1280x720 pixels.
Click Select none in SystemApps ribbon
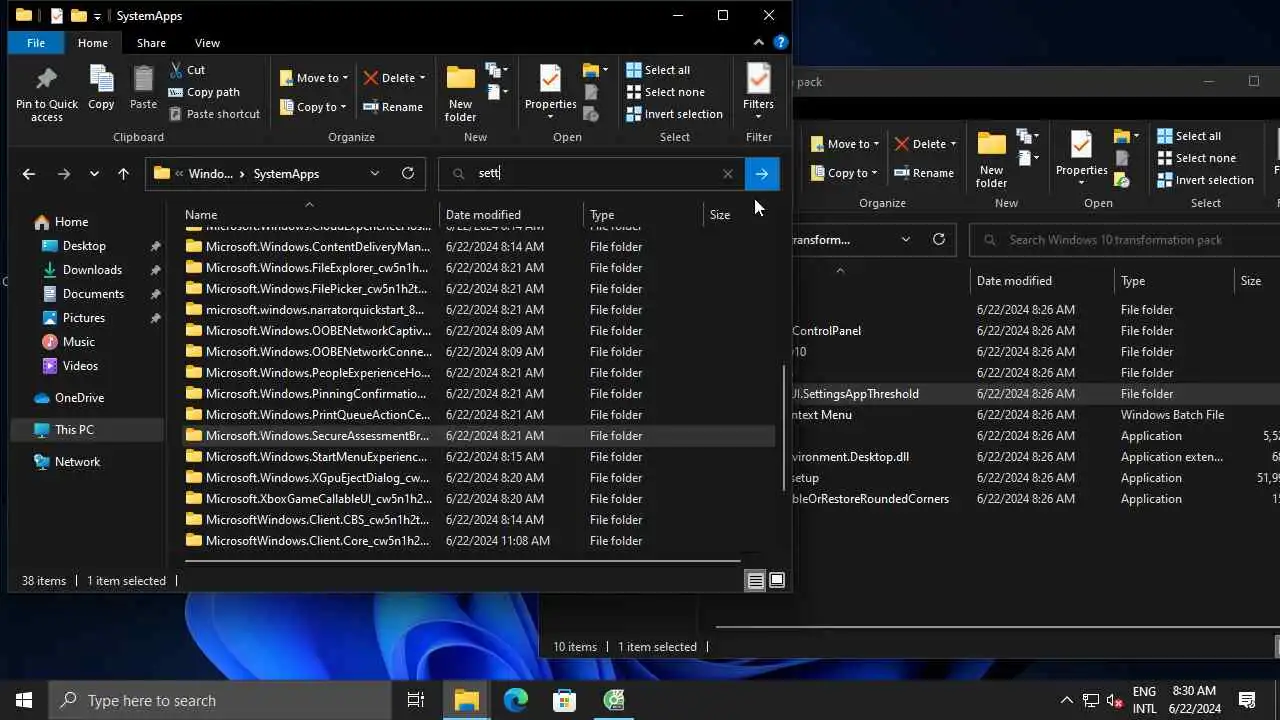pyautogui.click(x=665, y=92)
